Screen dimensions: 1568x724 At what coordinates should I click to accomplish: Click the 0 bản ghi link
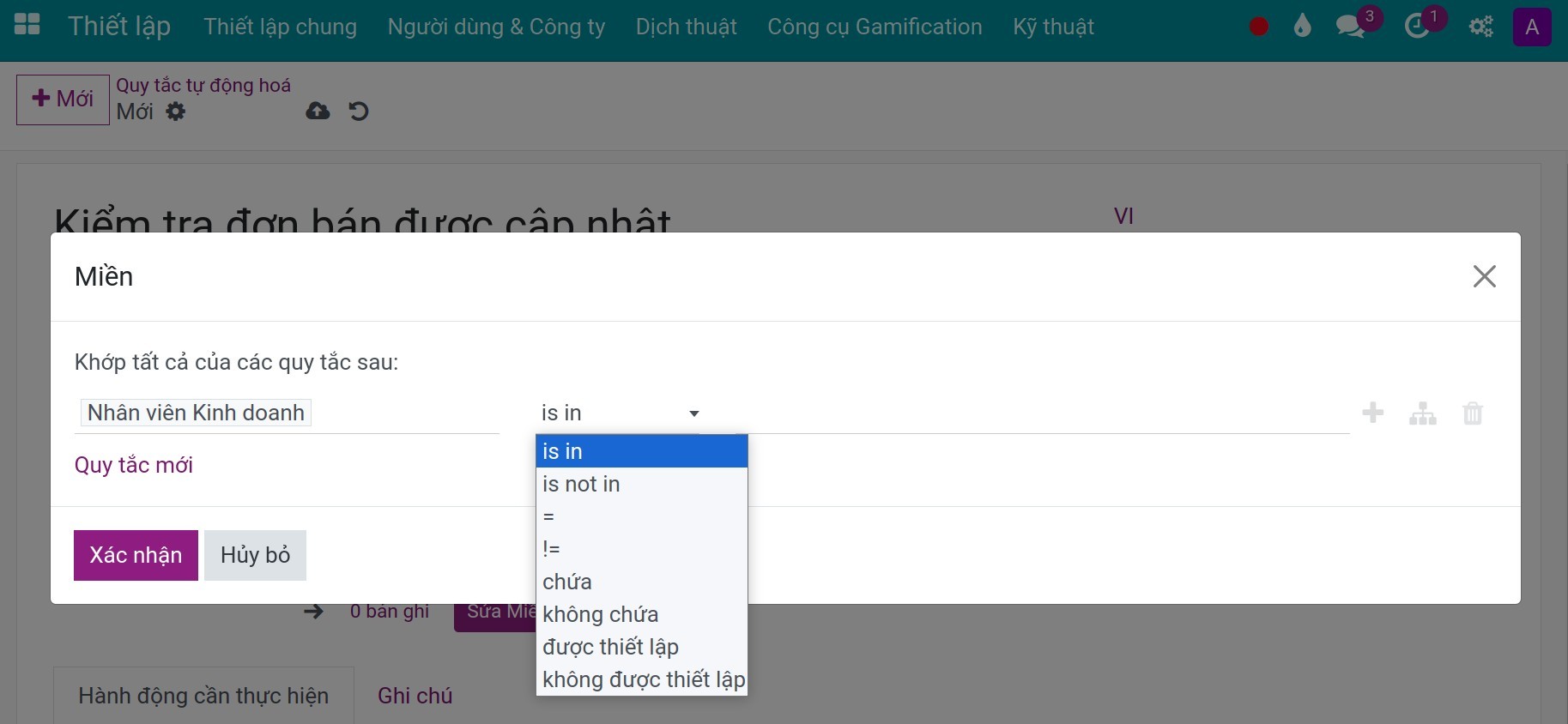[390, 612]
